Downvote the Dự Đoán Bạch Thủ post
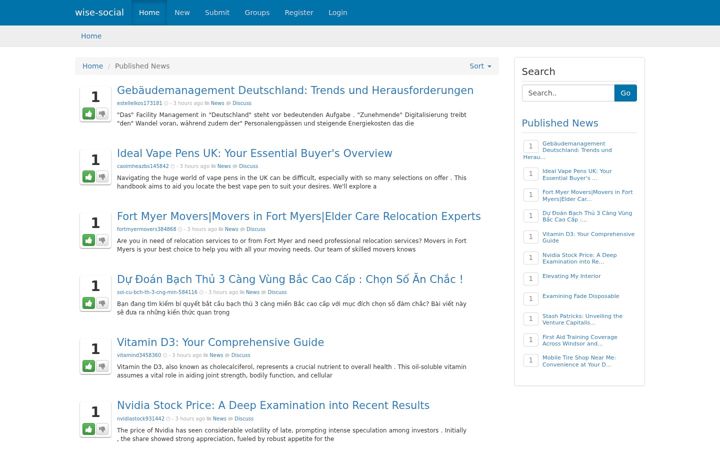Viewport: 720px width, 450px height. click(x=102, y=303)
